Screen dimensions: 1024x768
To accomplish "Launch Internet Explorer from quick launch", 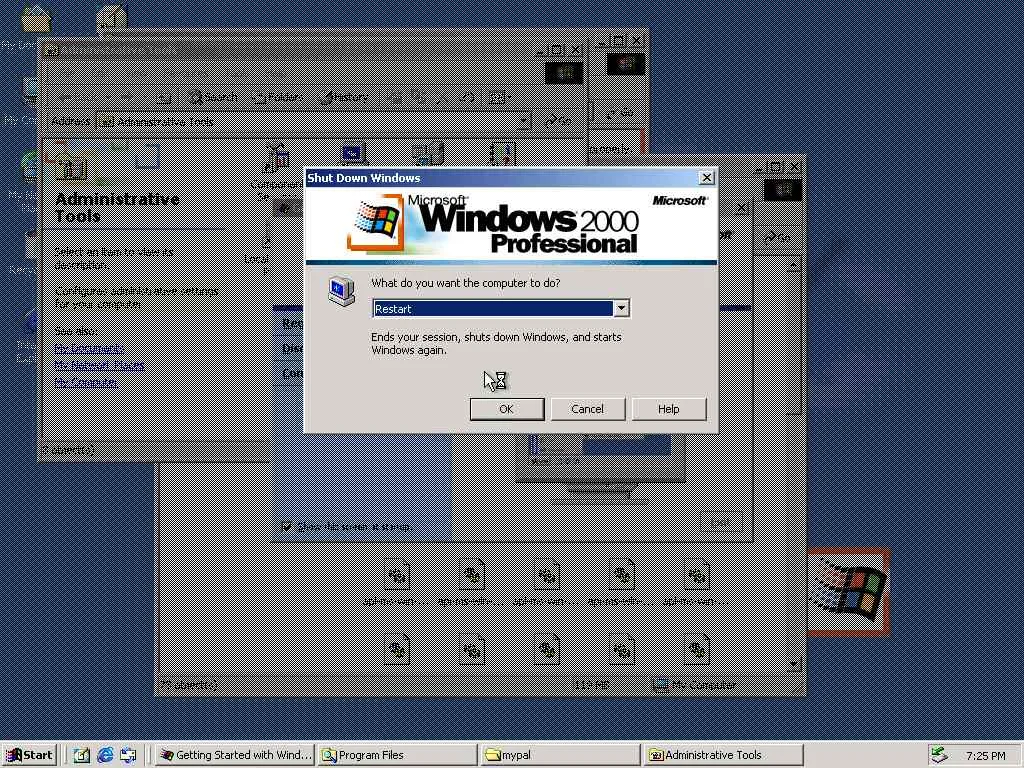I will pos(104,755).
